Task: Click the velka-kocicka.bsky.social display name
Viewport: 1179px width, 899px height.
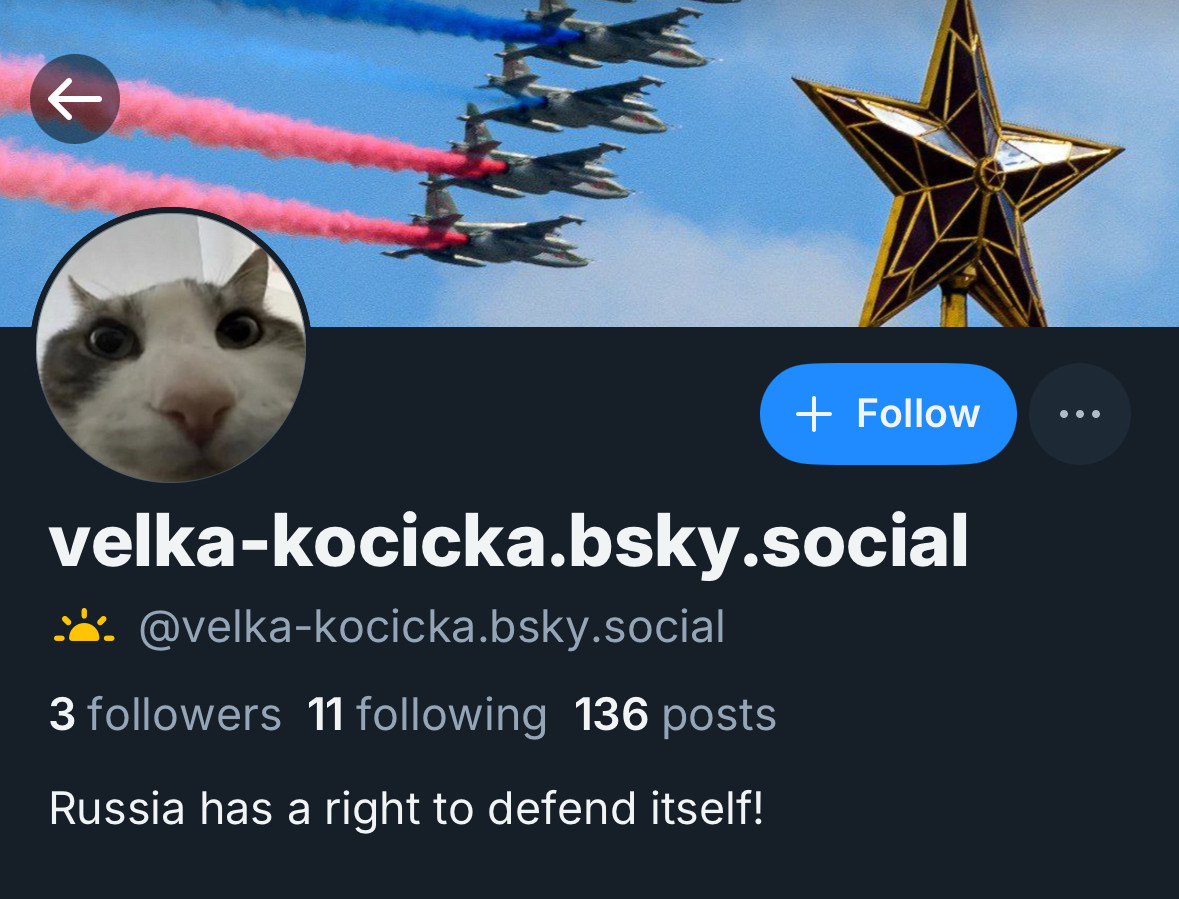Action: [508, 543]
